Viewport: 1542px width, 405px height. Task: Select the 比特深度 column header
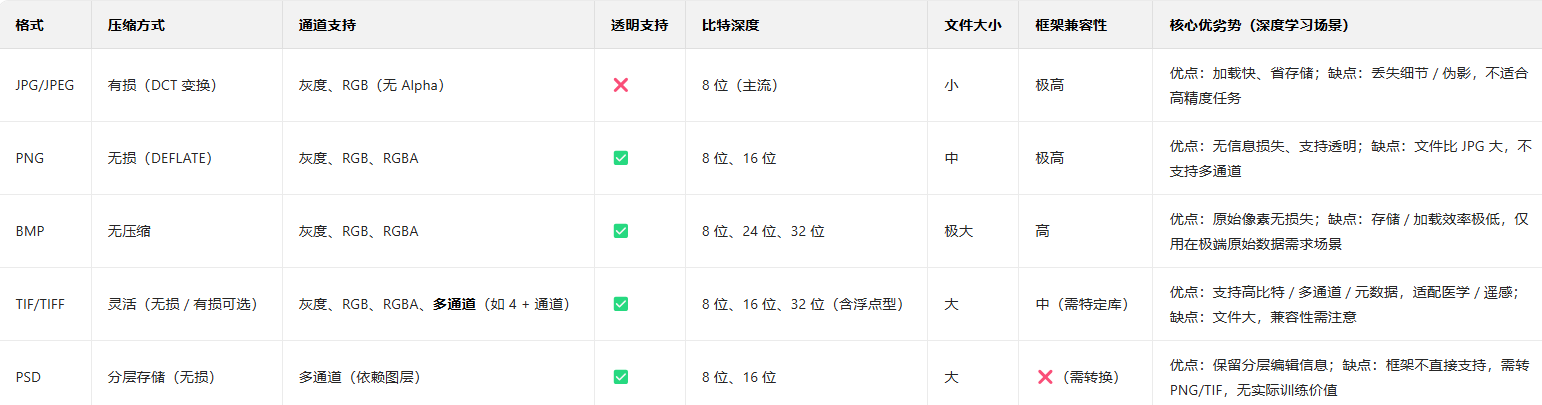(x=731, y=25)
